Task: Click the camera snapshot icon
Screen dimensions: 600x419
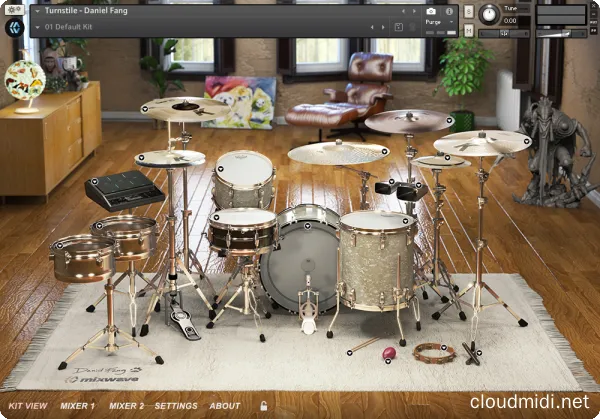Action: tap(431, 11)
